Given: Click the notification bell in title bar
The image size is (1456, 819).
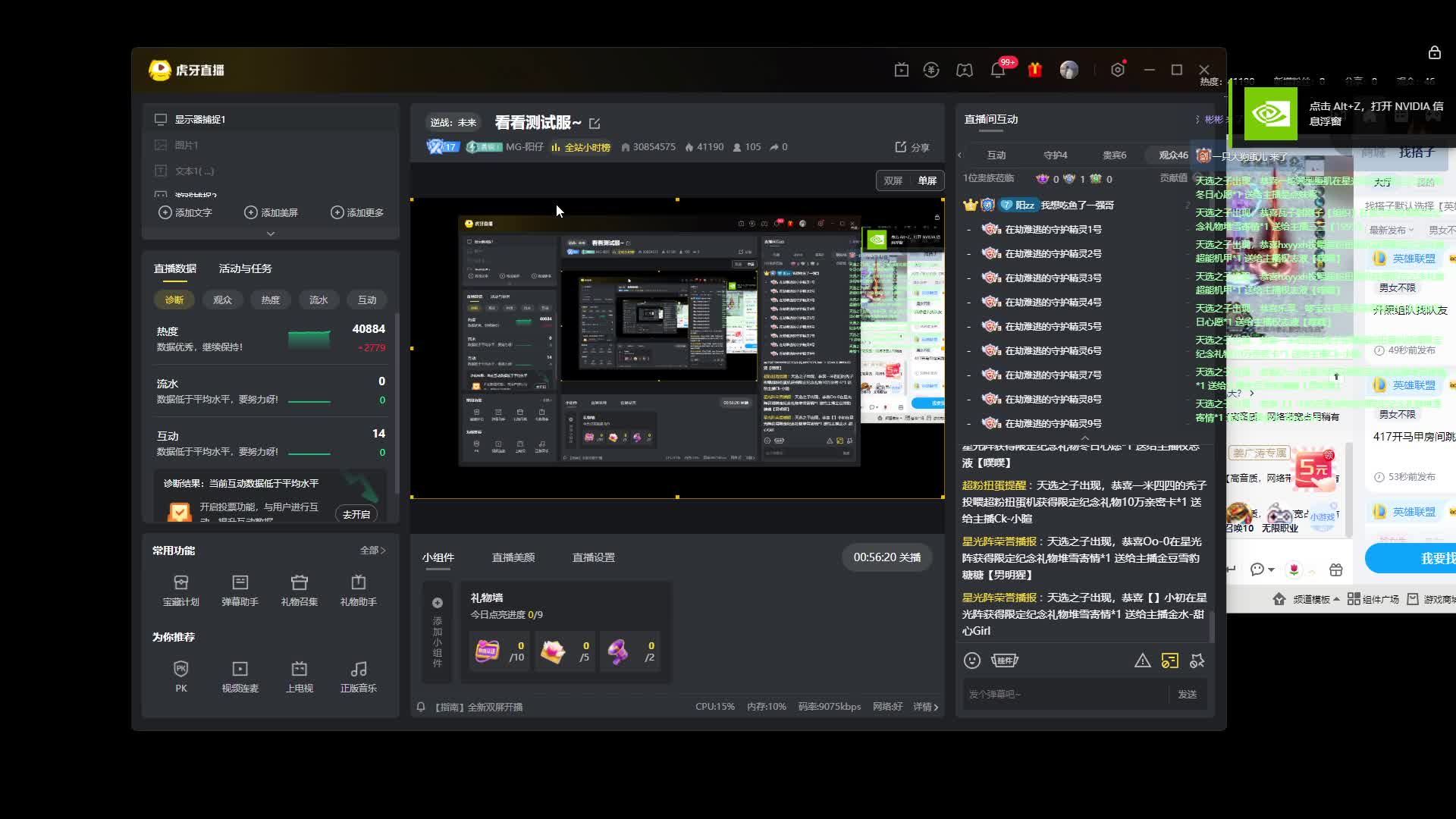Looking at the screenshot, I should (997, 71).
